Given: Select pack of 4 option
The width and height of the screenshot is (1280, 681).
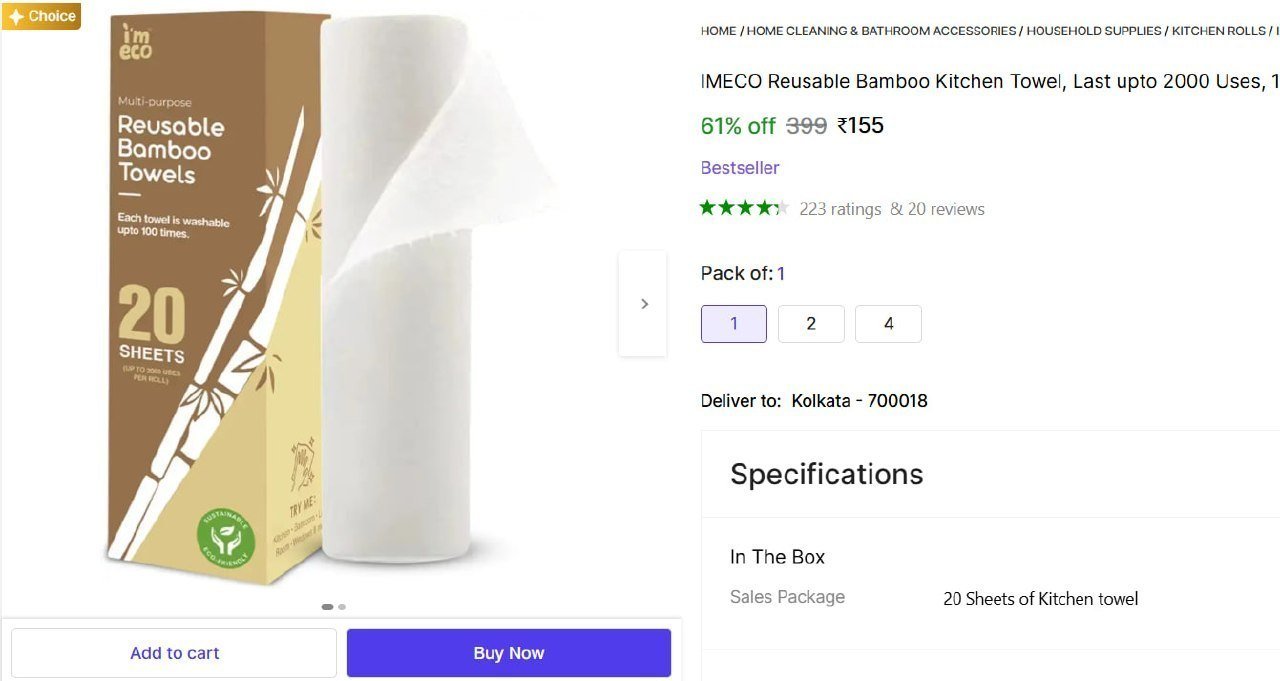Looking at the screenshot, I should click(888, 324).
